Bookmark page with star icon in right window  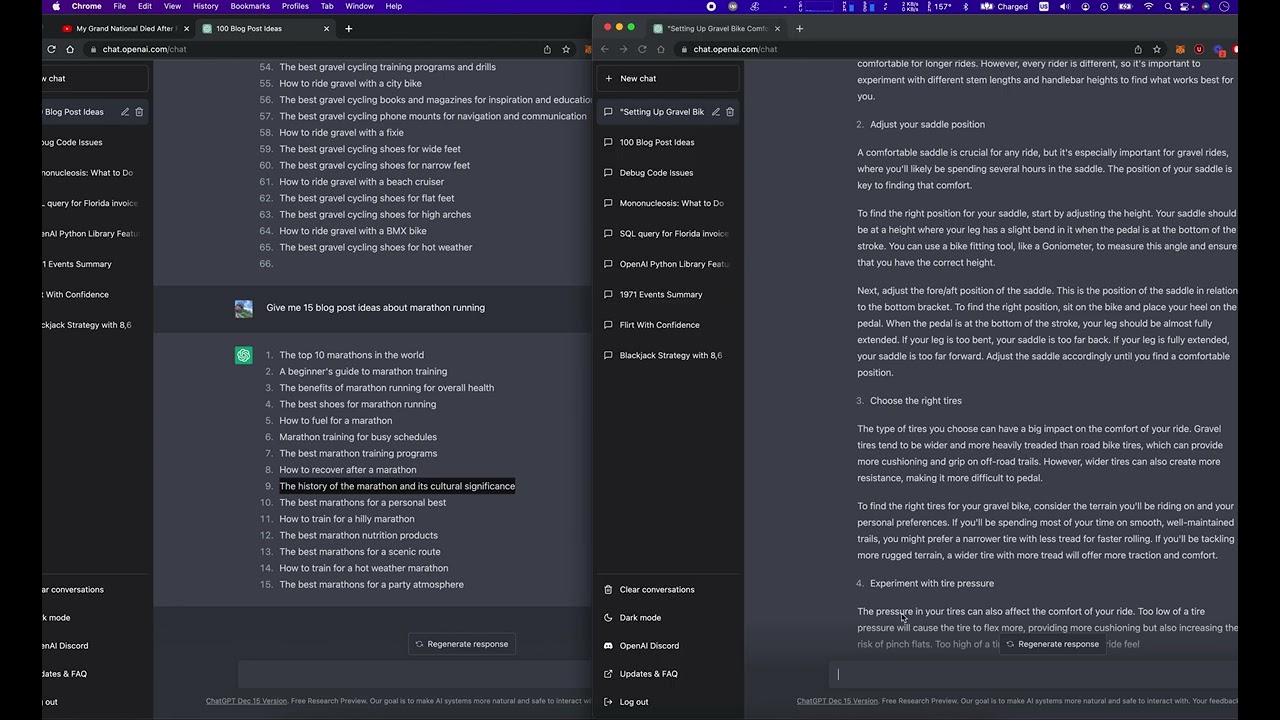point(1157,49)
